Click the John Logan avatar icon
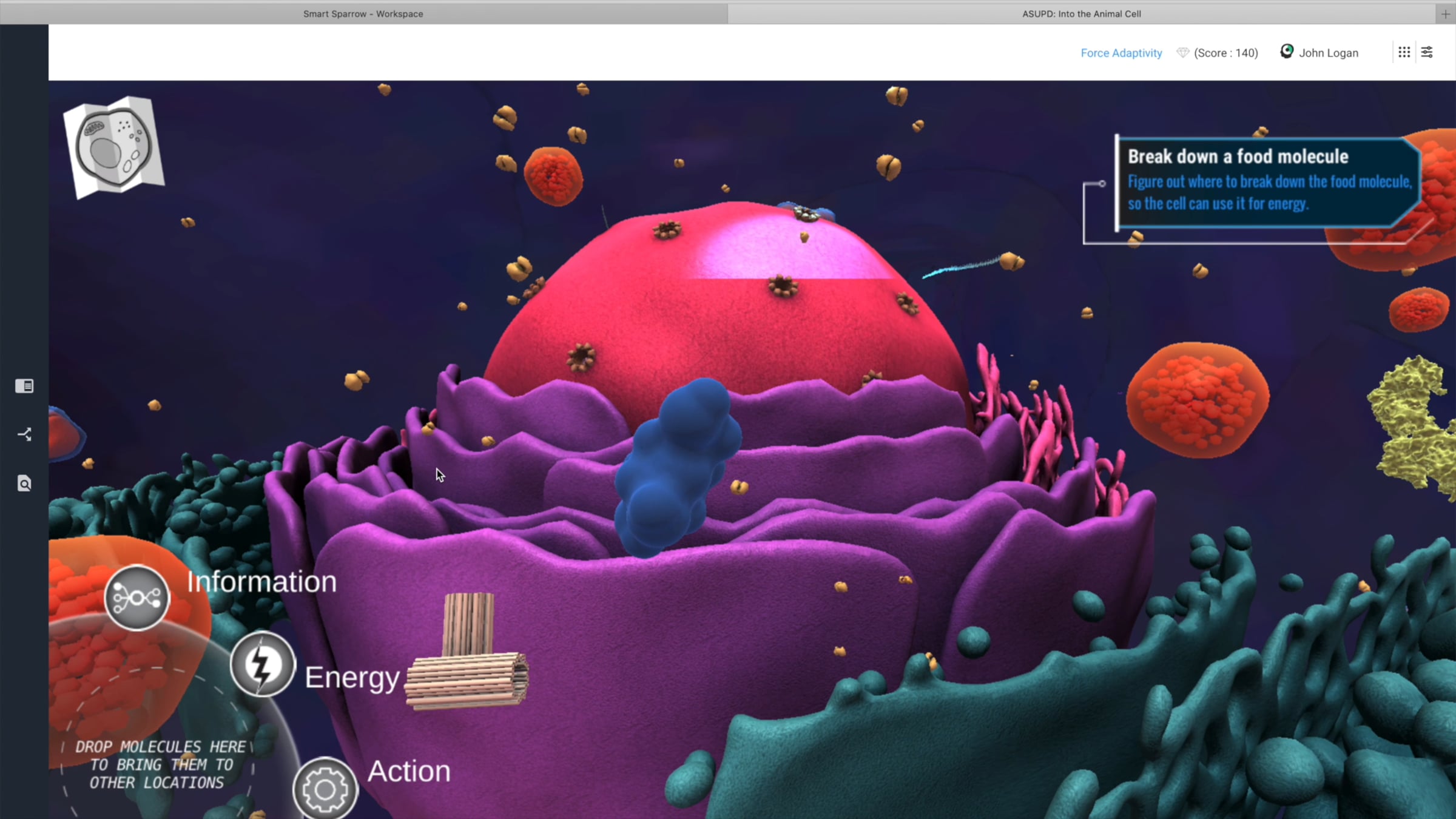Image resolution: width=1456 pixels, height=819 pixels. tap(1286, 52)
